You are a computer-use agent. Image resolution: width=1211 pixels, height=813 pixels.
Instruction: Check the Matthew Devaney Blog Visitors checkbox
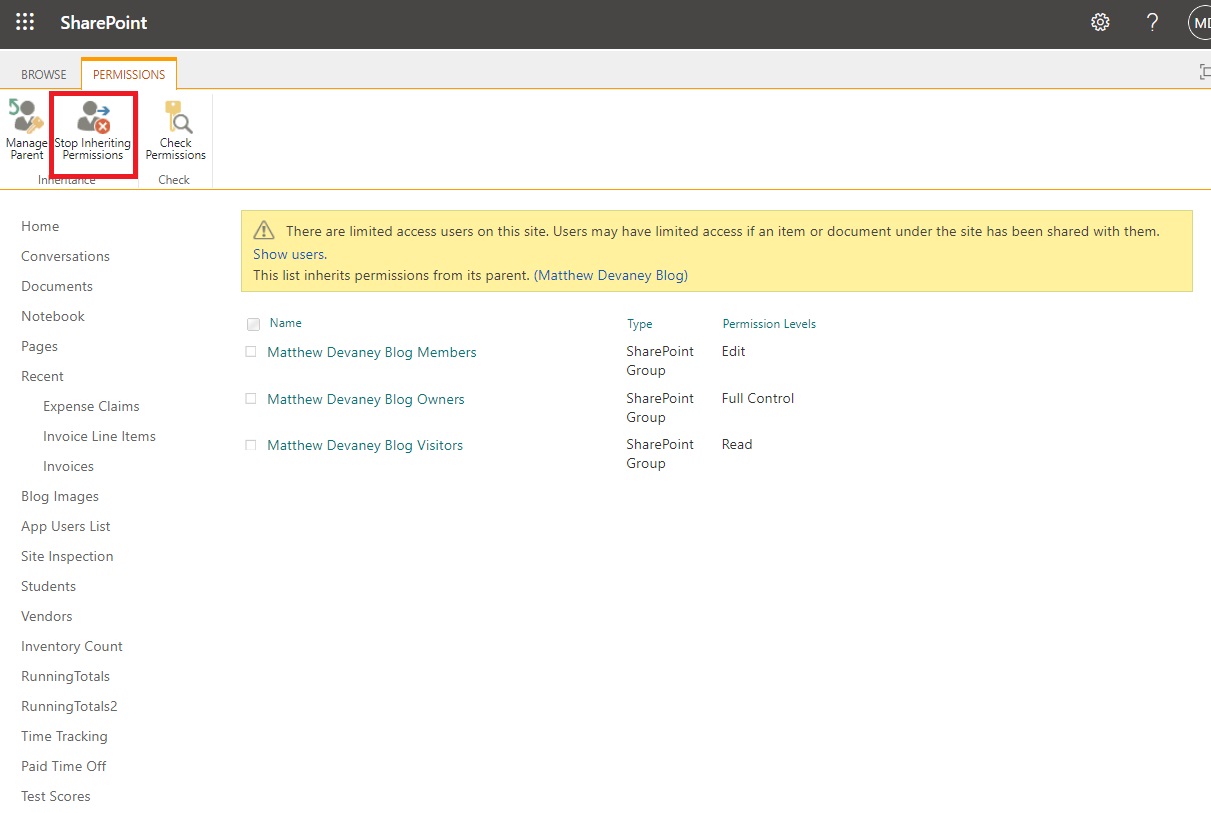[250, 444]
